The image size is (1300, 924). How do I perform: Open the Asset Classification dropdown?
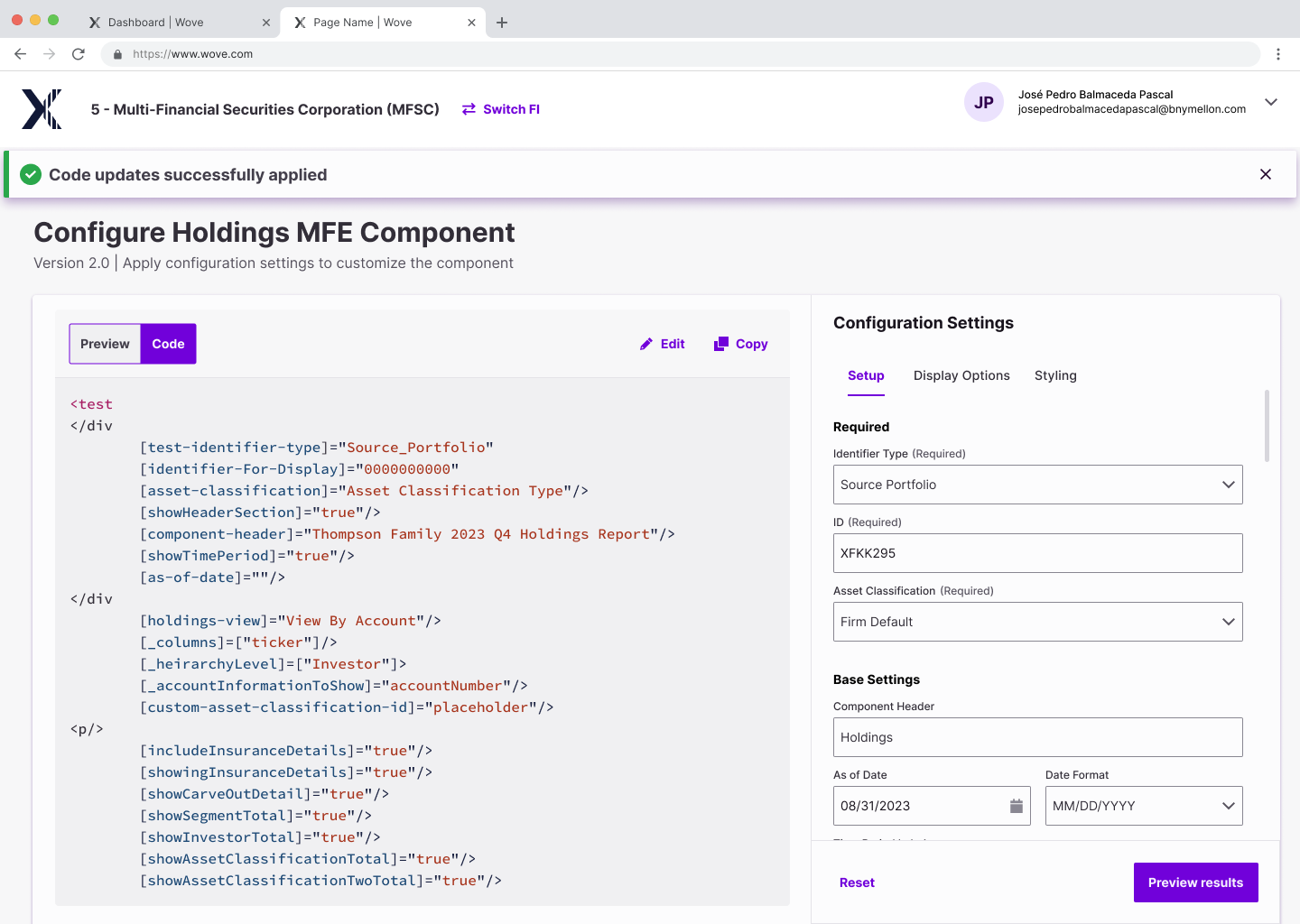coord(1038,622)
